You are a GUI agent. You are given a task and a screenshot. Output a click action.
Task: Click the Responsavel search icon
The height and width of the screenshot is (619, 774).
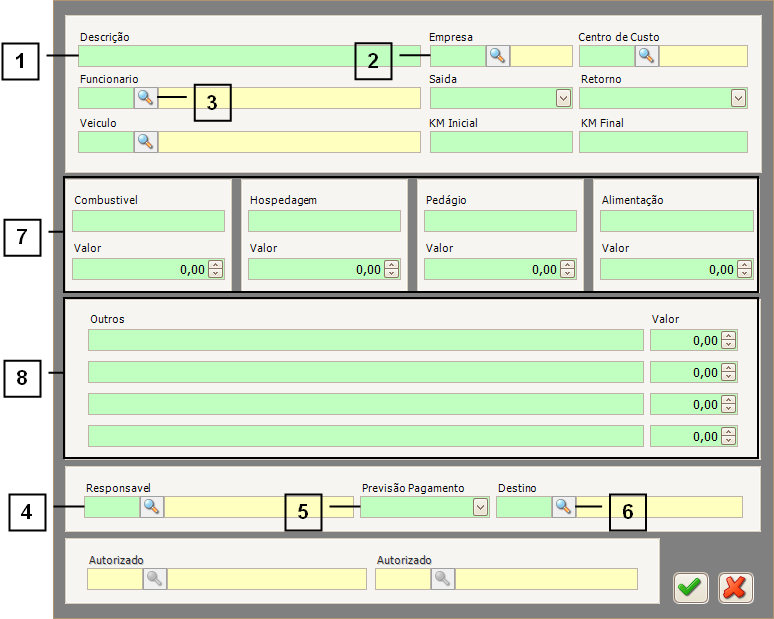[x=151, y=507]
